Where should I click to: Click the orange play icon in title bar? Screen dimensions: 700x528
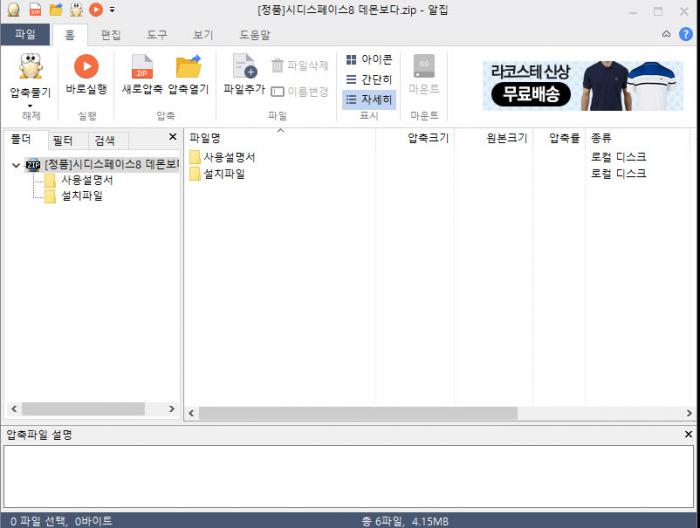point(96,10)
